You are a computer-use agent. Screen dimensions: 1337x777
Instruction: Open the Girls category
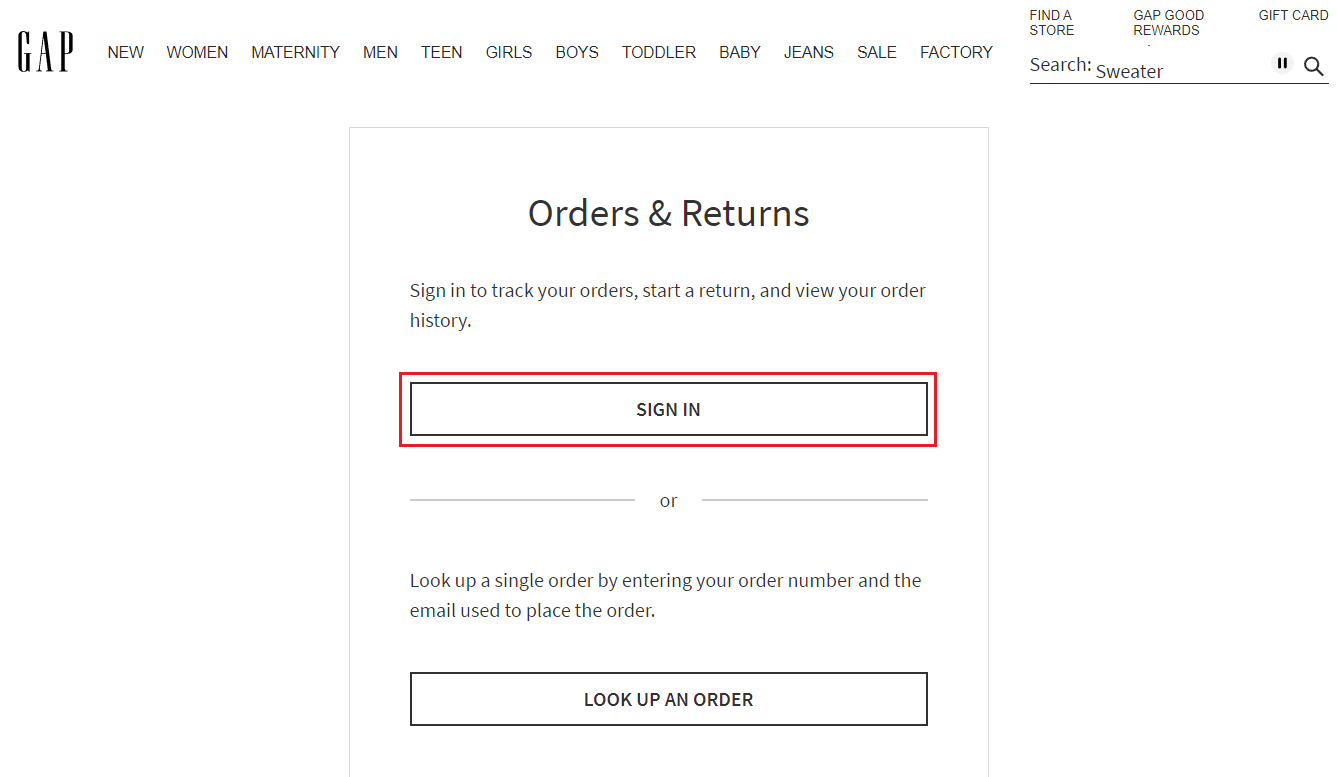tap(509, 52)
